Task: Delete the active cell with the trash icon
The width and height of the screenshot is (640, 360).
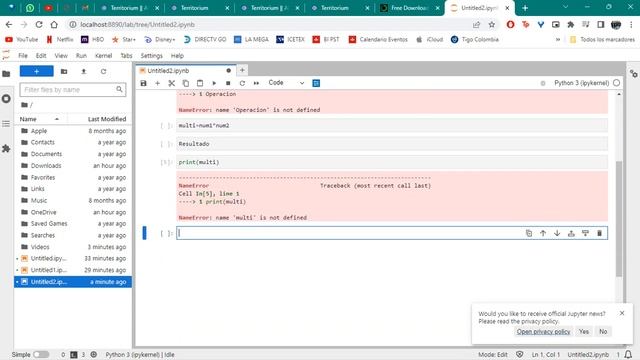Action: 599,233
